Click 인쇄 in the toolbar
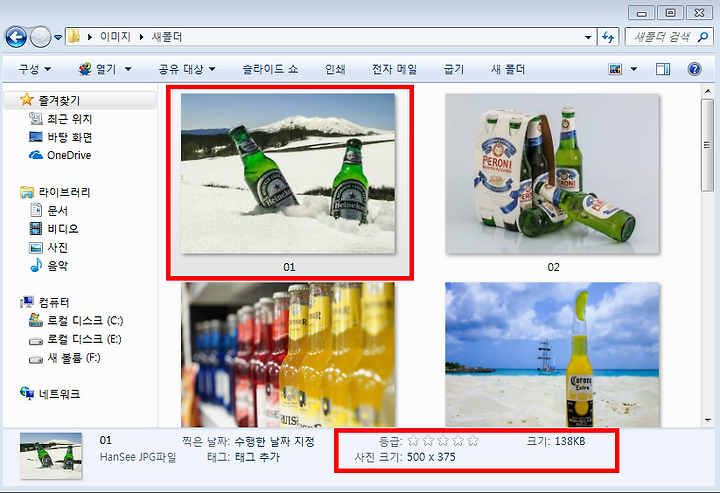The height and width of the screenshot is (493, 720). (x=335, y=69)
